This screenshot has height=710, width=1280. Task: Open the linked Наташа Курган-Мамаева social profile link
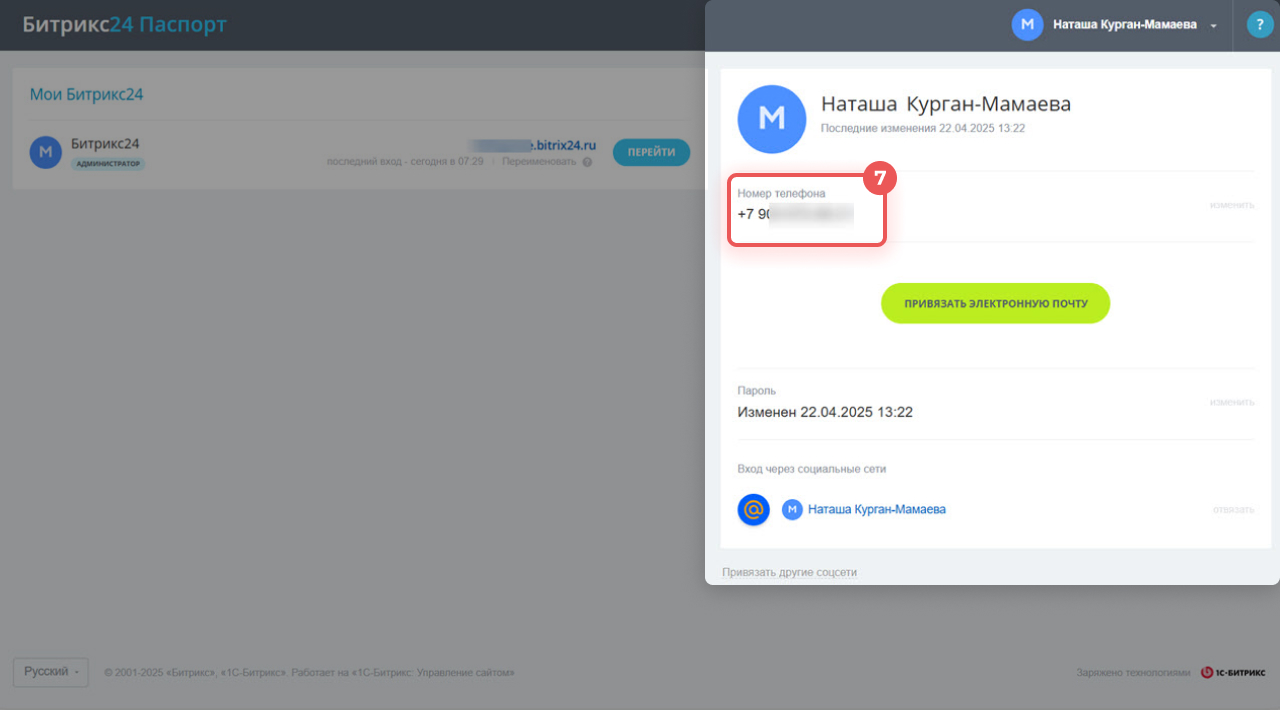coord(877,510)
